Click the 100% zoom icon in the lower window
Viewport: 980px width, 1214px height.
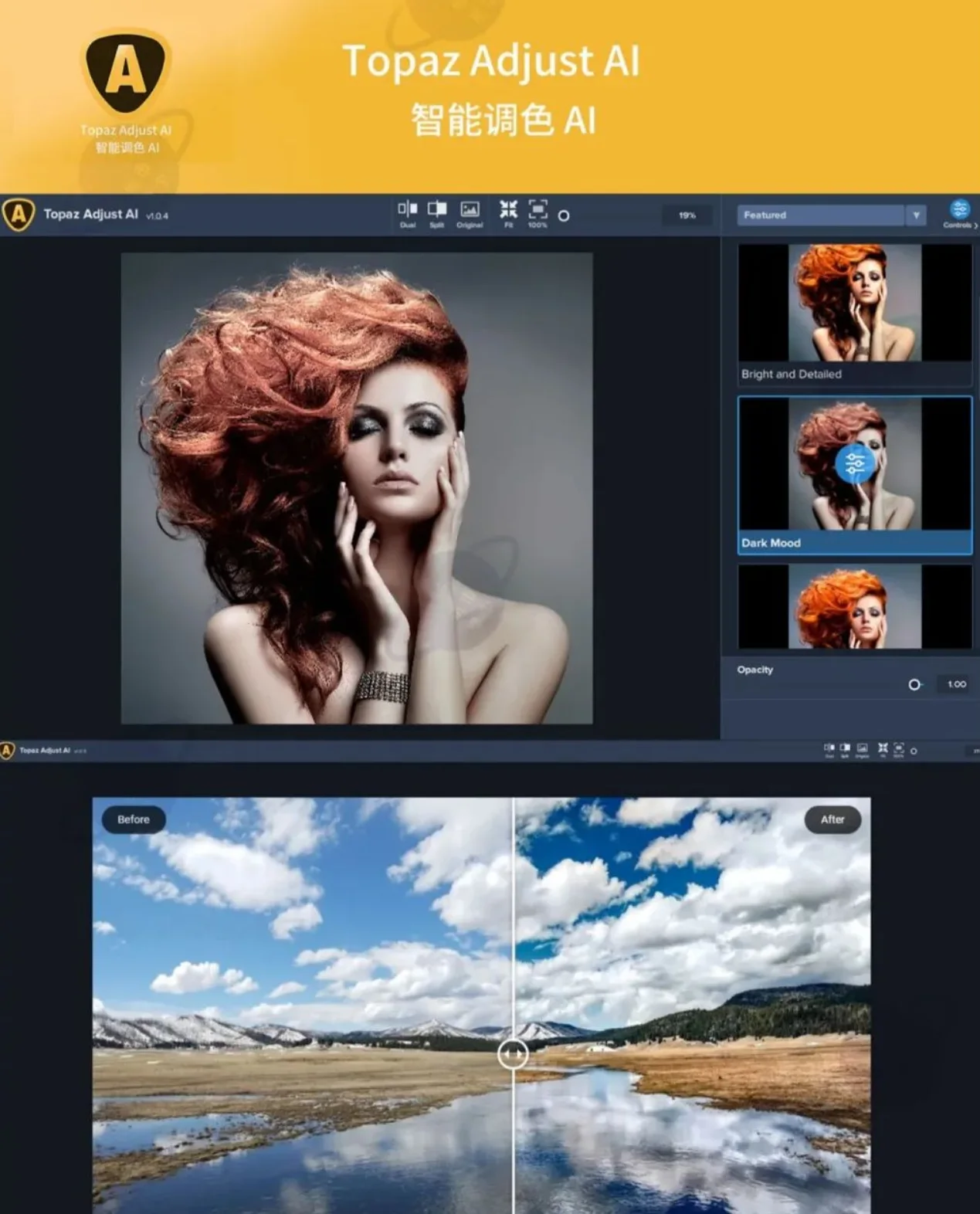point(899,750)
